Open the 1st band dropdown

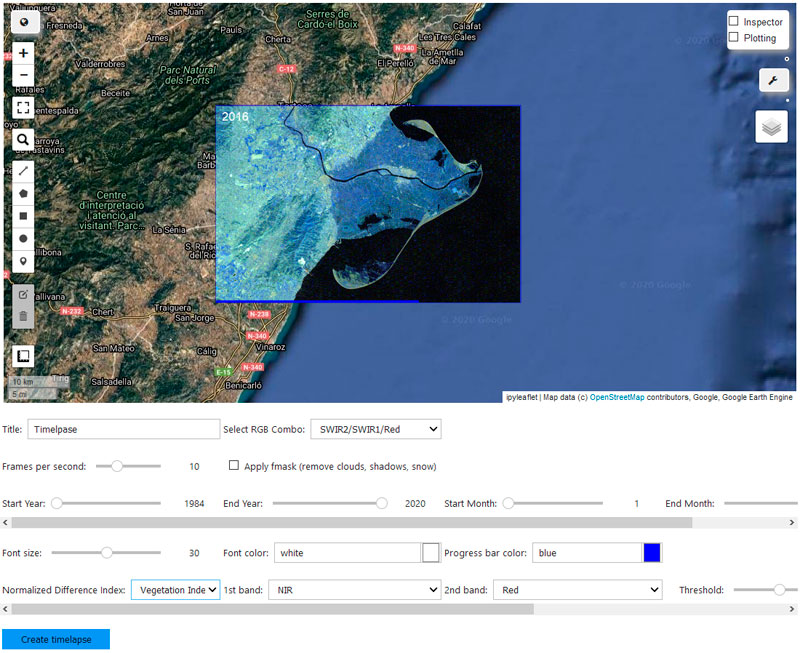355,590
